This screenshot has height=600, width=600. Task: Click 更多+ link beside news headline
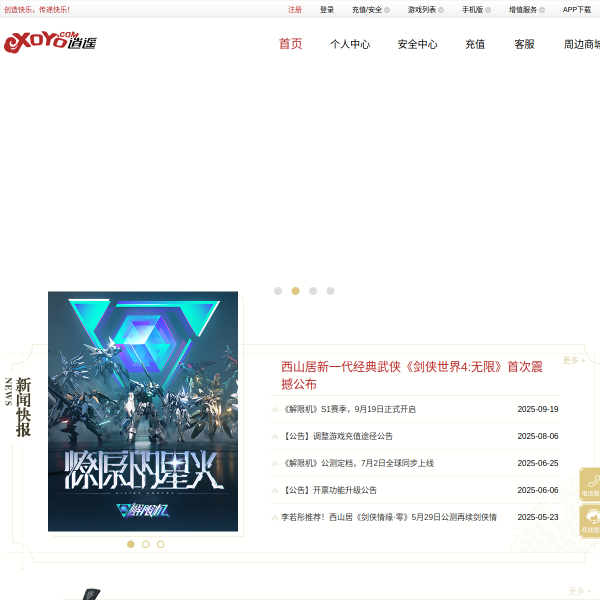pyautogui.click(x=574, y=360)
